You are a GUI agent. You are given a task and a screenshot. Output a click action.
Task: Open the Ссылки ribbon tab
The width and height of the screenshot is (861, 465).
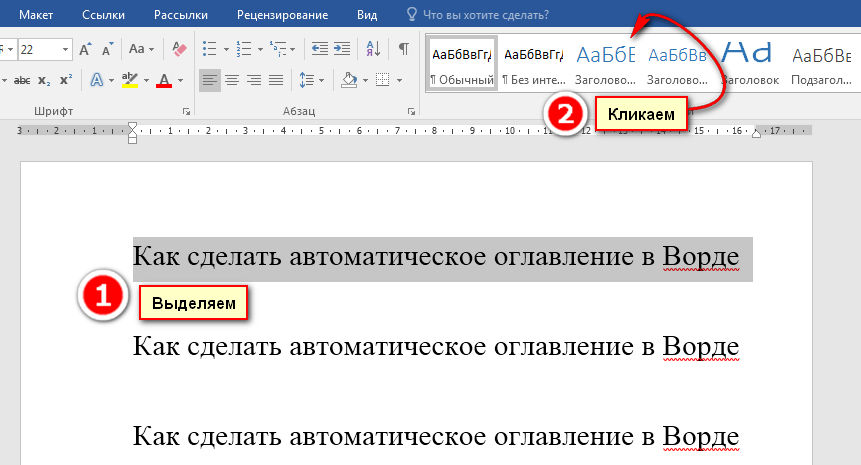pos(104,15)
